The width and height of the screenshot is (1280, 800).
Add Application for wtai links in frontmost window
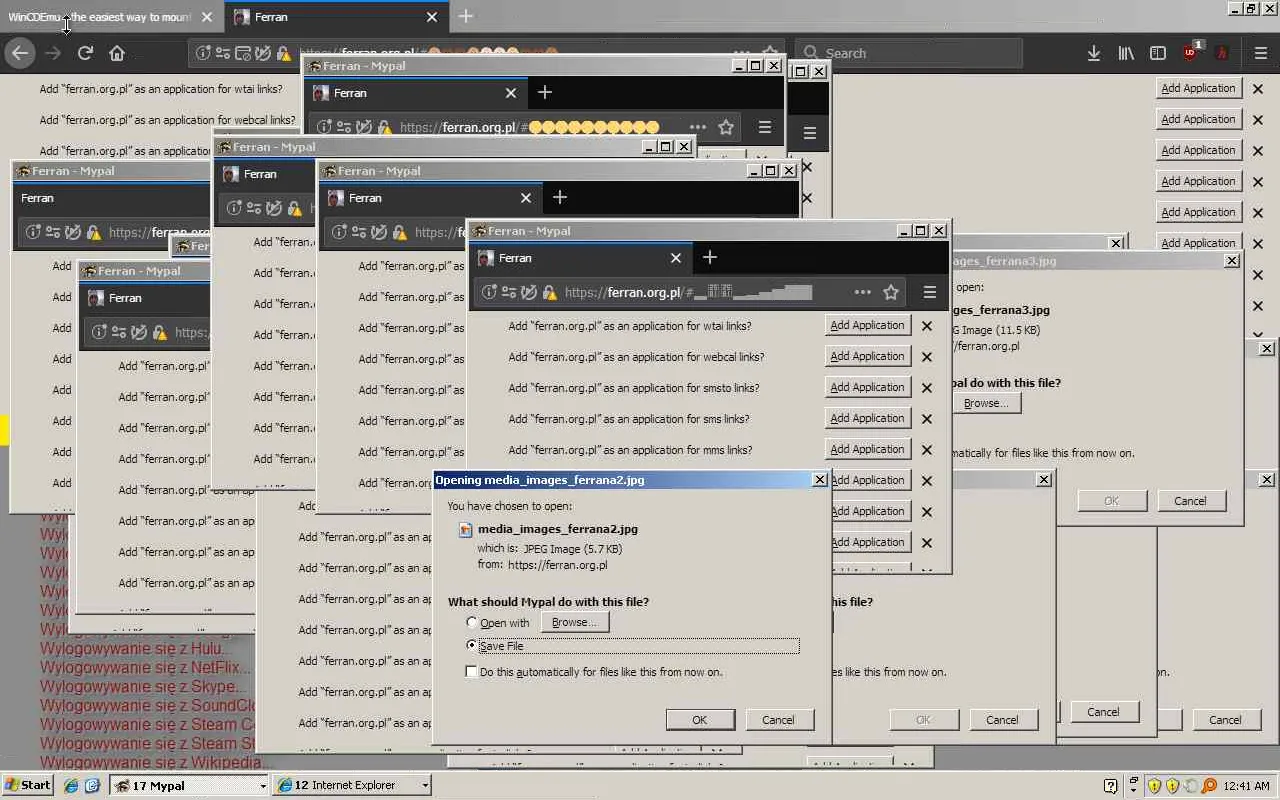[x=867, y=325]
